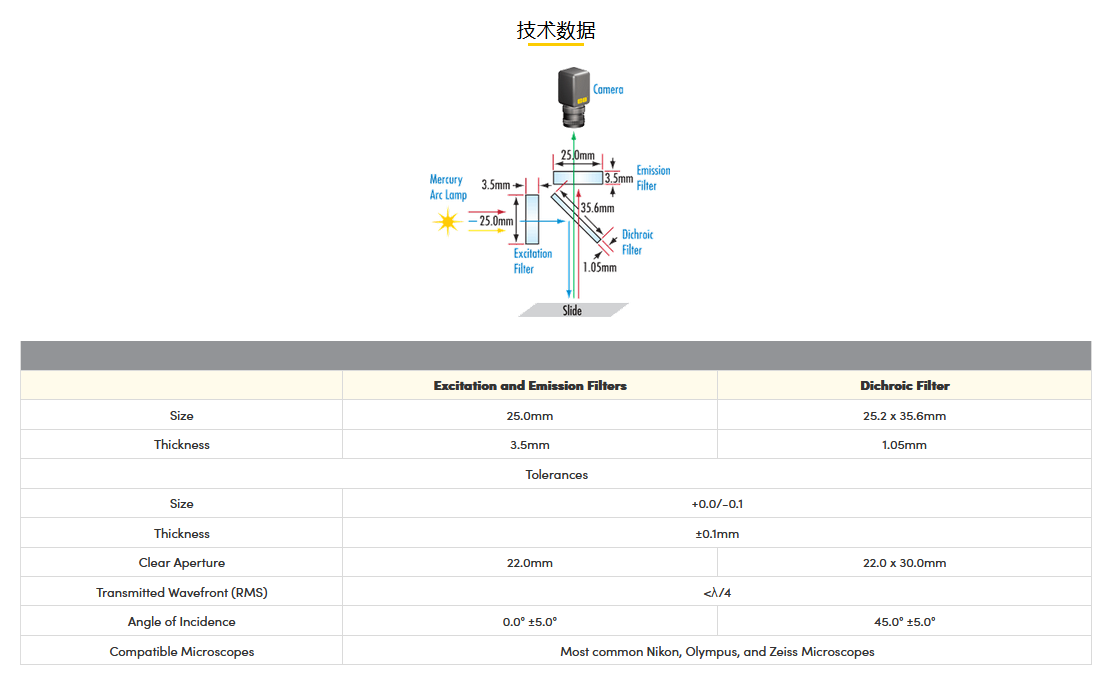The width and height of the screenshot is (1104, 675).
Task: Click the yellow Mercury Arc Lamp star symbol
Action: 445,222
